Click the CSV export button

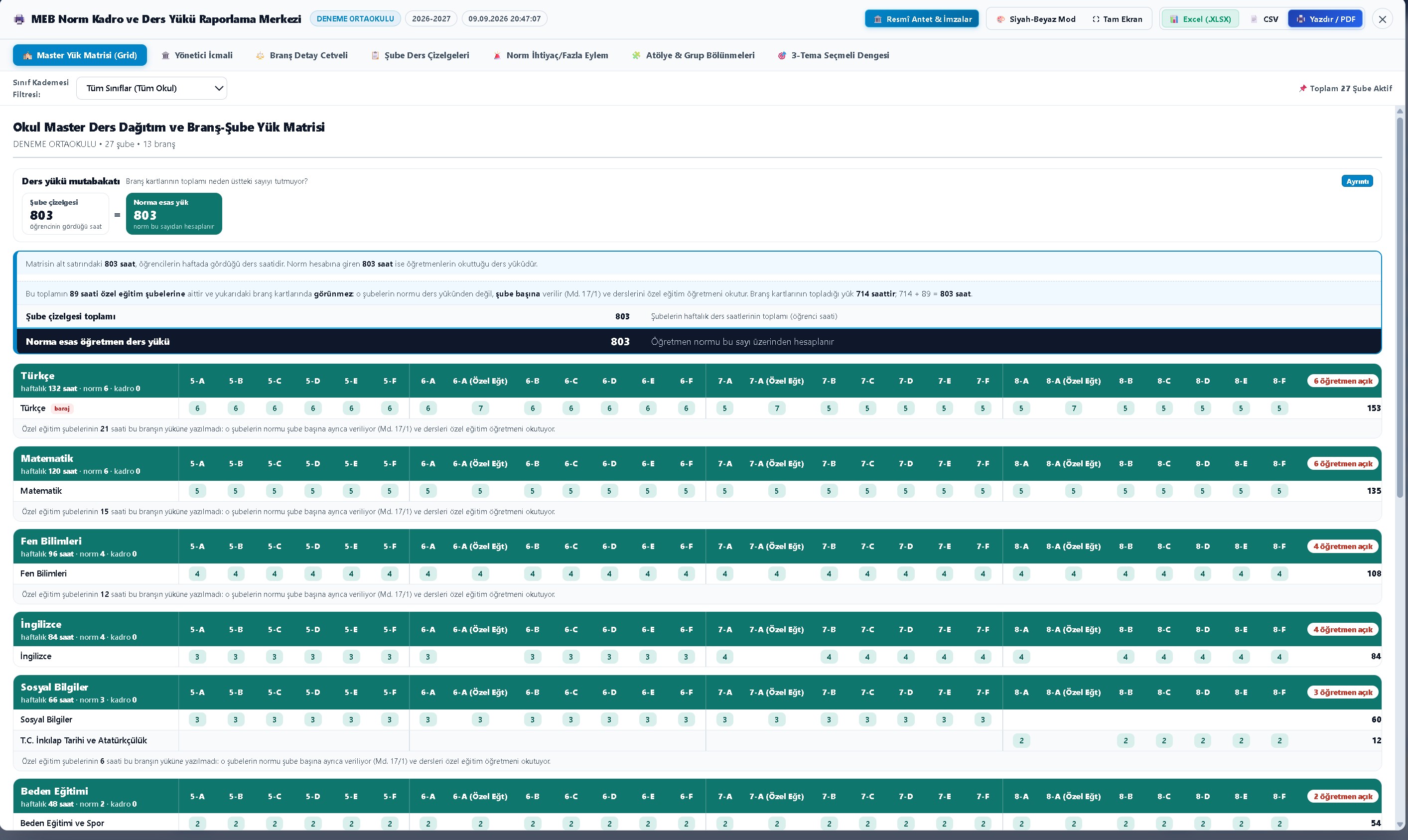1264,19
